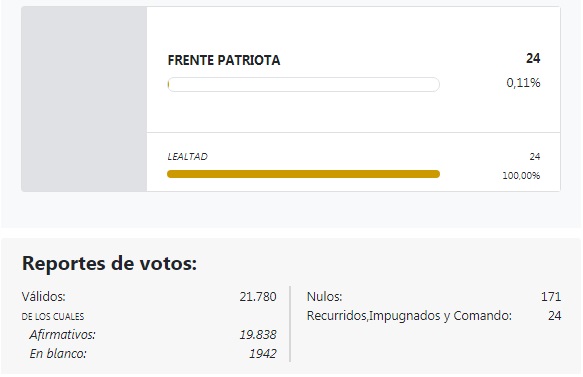Click the gray party logo placeholder
This screenshot has height=377, width=583.
point(84,99)
